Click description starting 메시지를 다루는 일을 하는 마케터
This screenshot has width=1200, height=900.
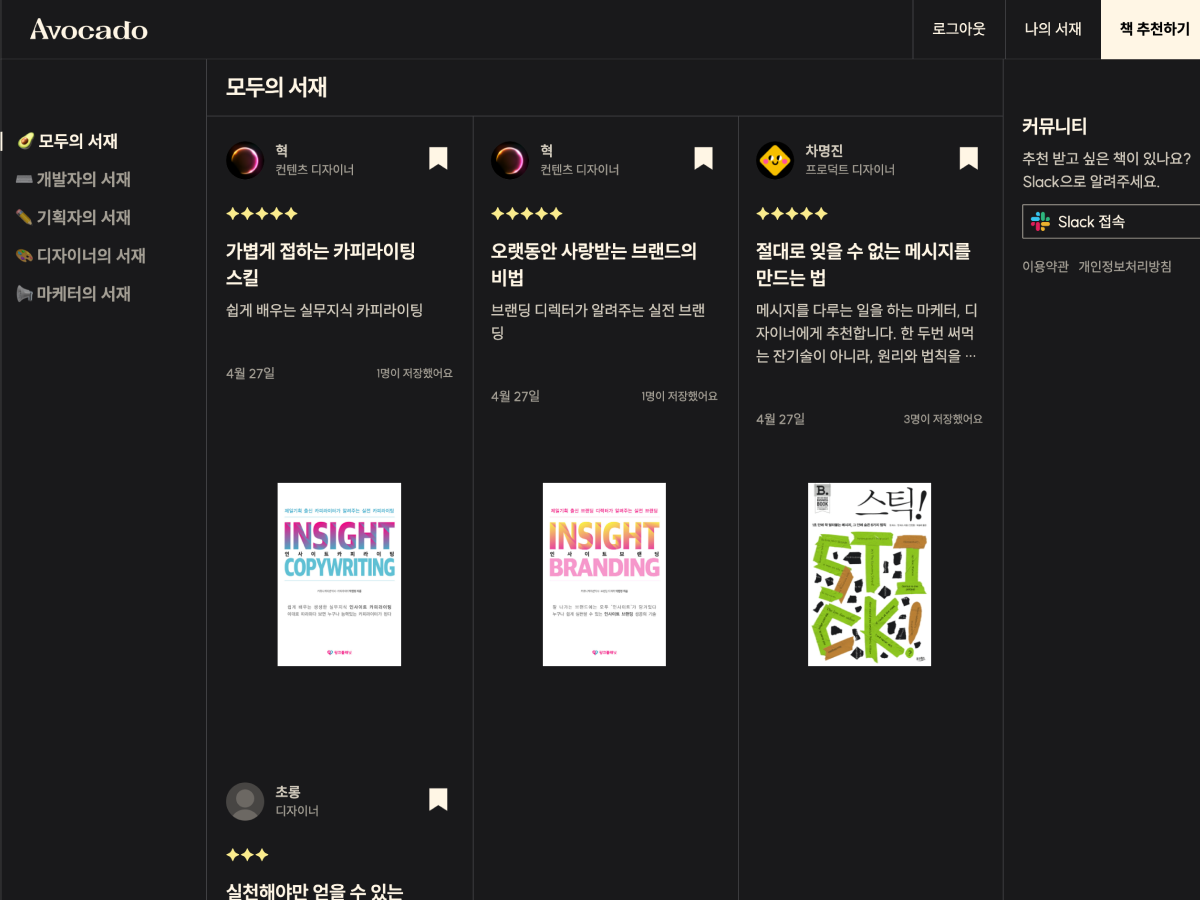[867, 333]
